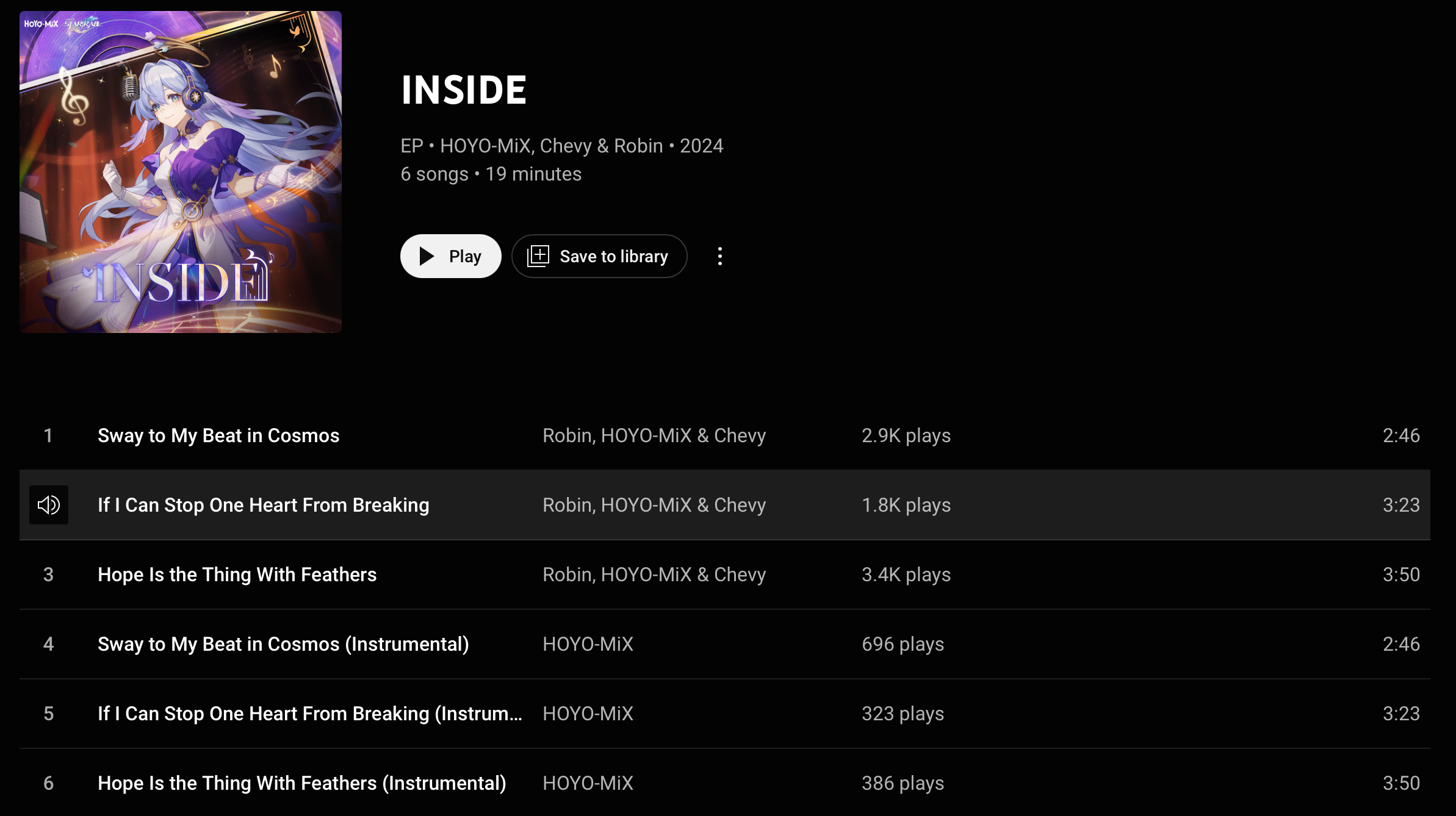
Task: Click the album add icon beside Save to library
Action: (x=538, y=256)
